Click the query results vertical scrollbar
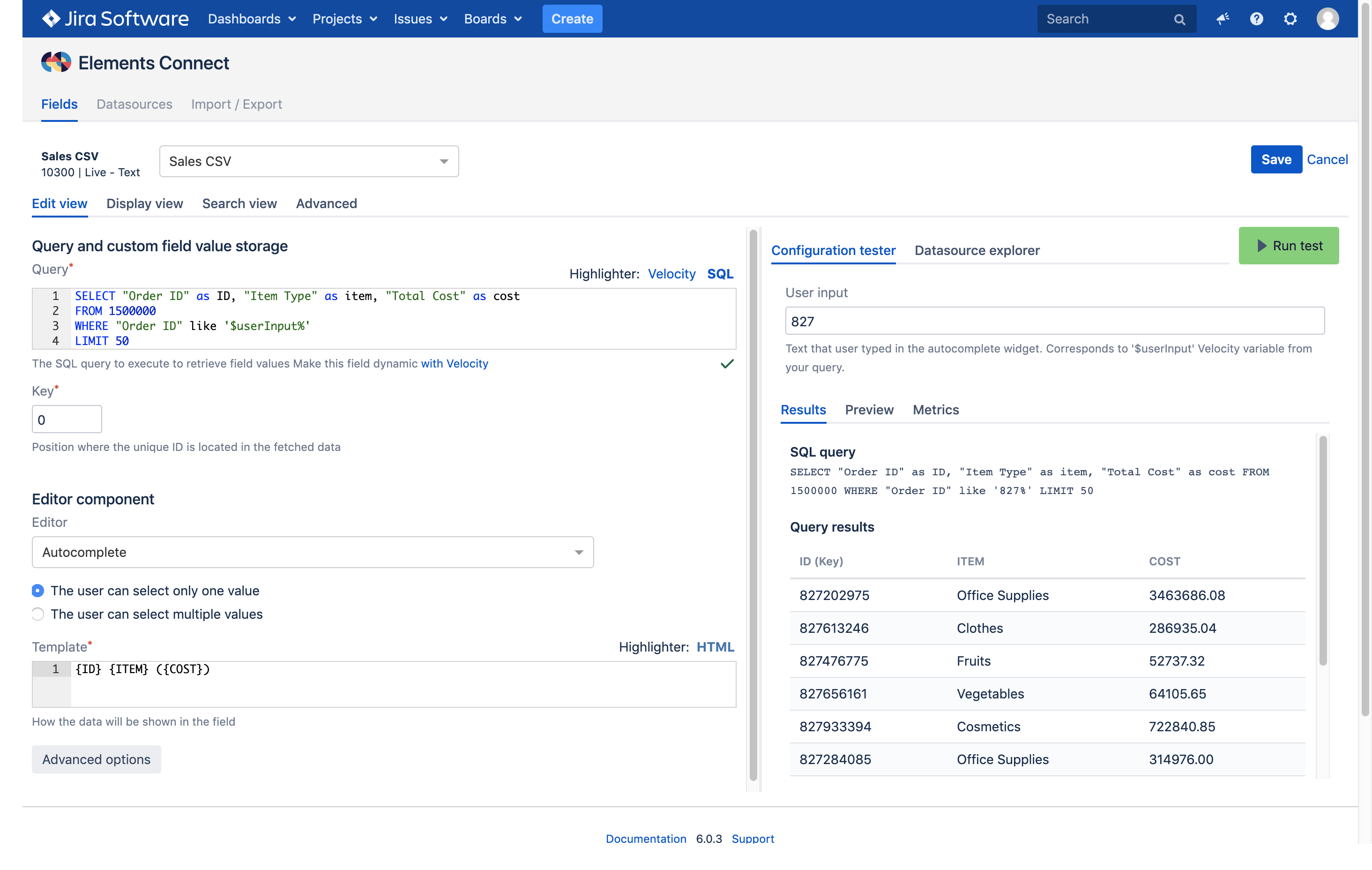 [x=1322, y=550]
